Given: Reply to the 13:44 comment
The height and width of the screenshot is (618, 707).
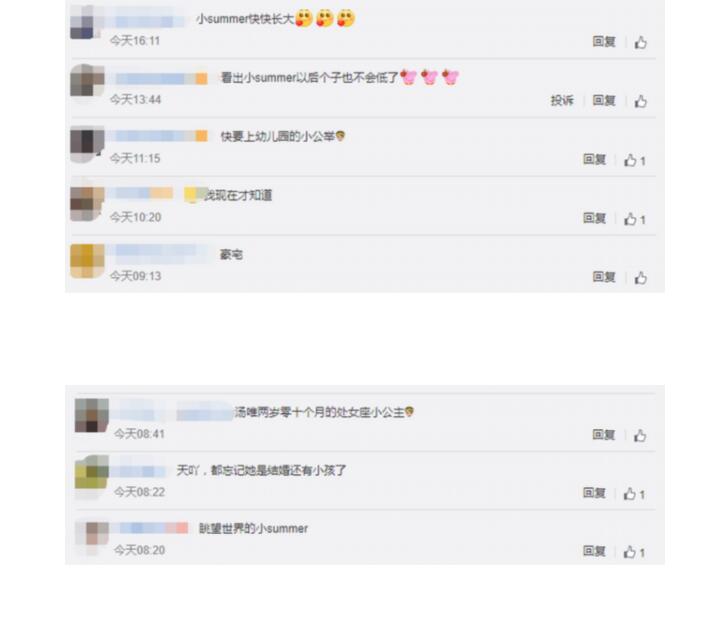Looking at the screenshot, I should [x=604, y=101].
